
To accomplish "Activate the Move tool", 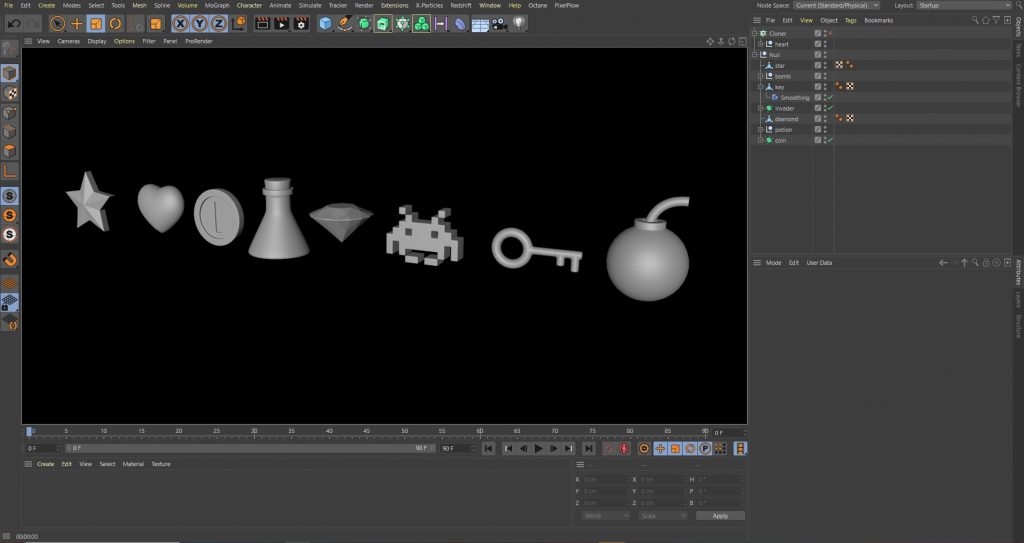I will click(x=77, y=24).
